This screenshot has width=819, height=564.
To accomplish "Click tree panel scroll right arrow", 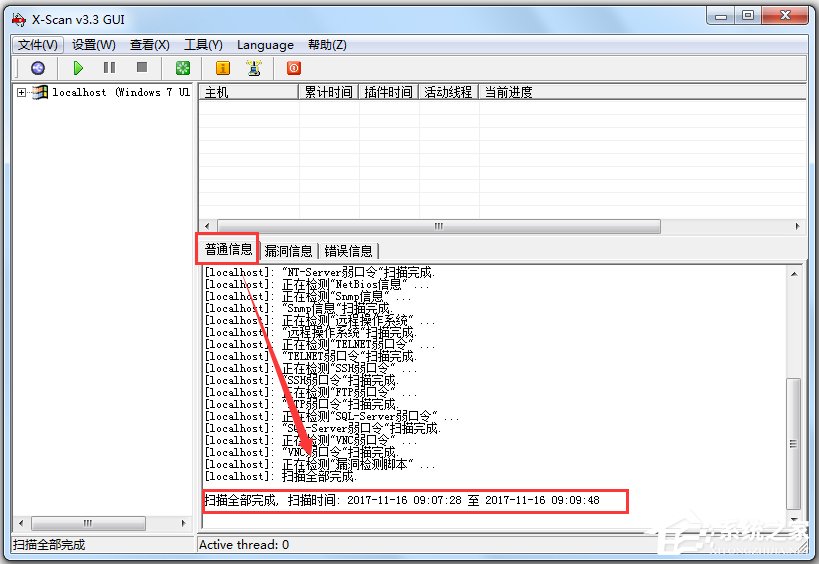I will 183,523.
